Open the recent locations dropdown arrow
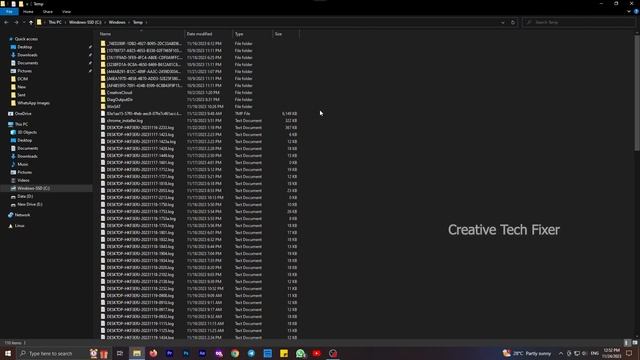 (24, 22)
